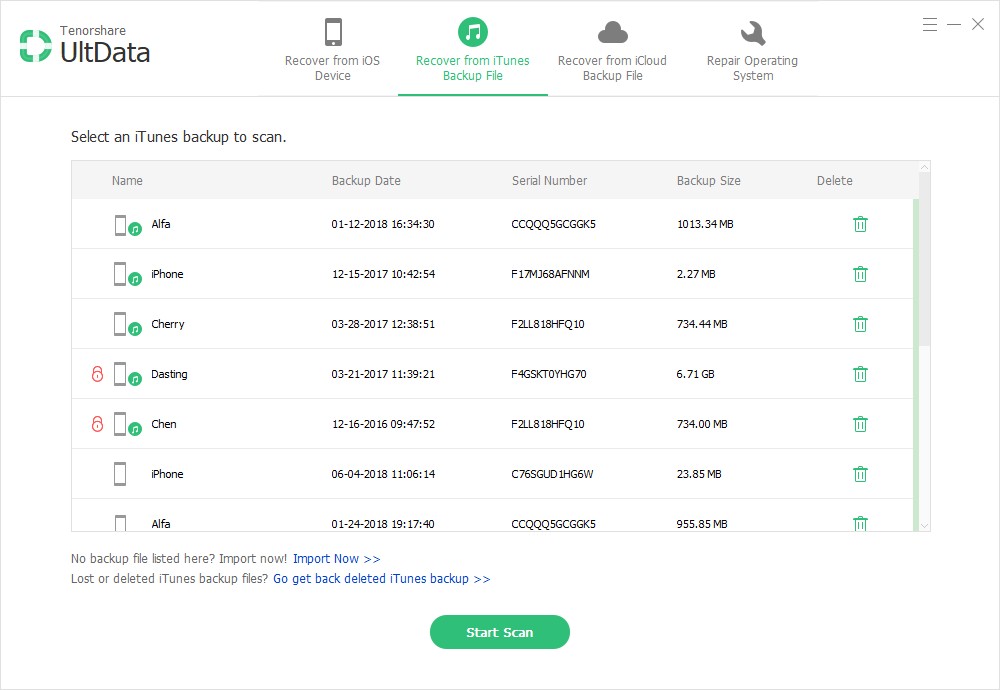This screenshot has width=1000, height=690.
Task: Click the Backup Date column header
Action: point(366,180)
